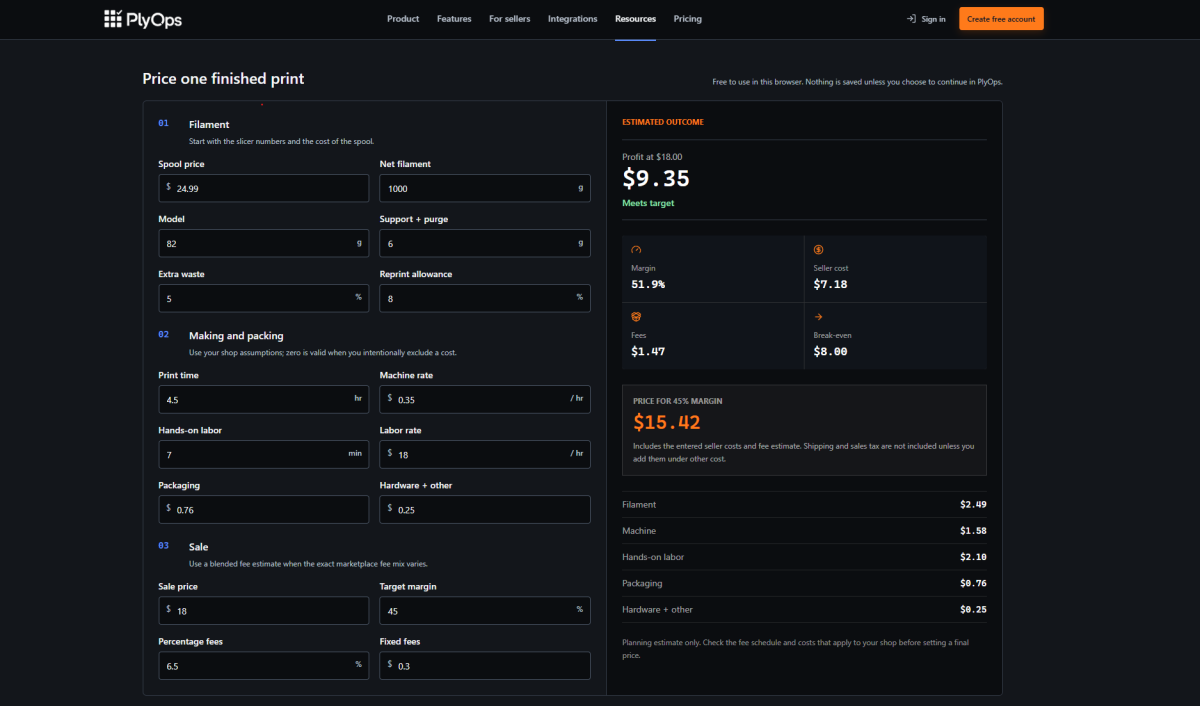This screenshot has height=706, width=1200.
Task: Click the Hardware + other input
Action: pyautogui.click(x=485, y=509)
